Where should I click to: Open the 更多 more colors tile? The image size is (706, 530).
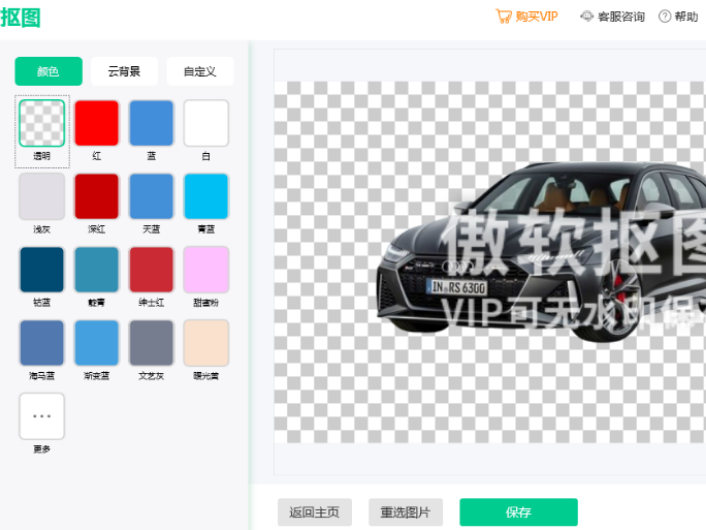[x=42, y=416]
